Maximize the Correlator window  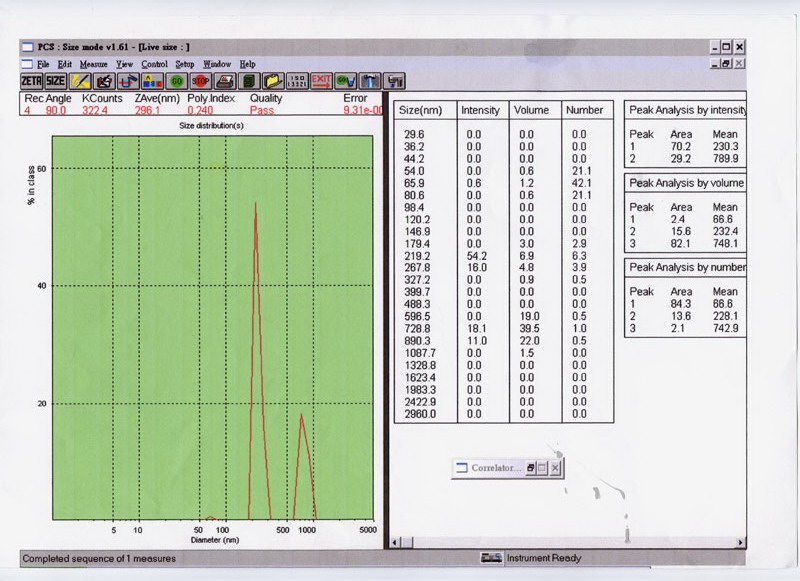[x=543, y=467]
